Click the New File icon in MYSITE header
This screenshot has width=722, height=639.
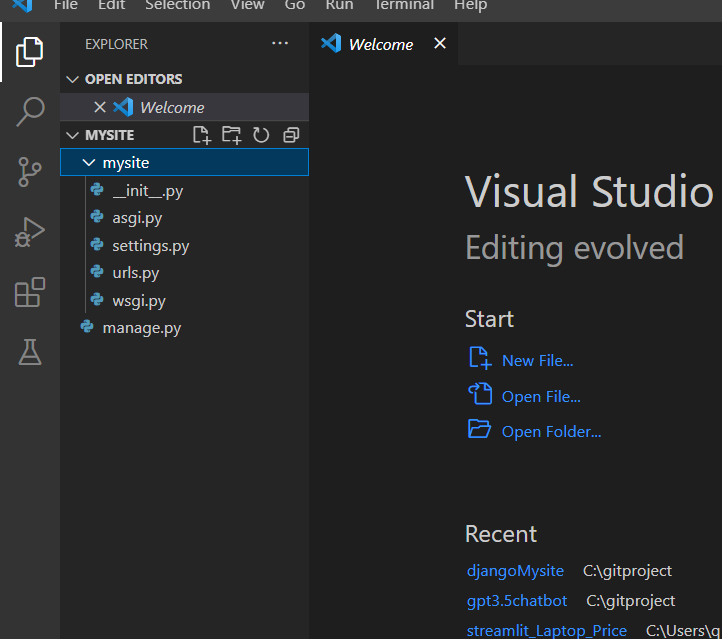pyautogui.click(x=202, y=135)
